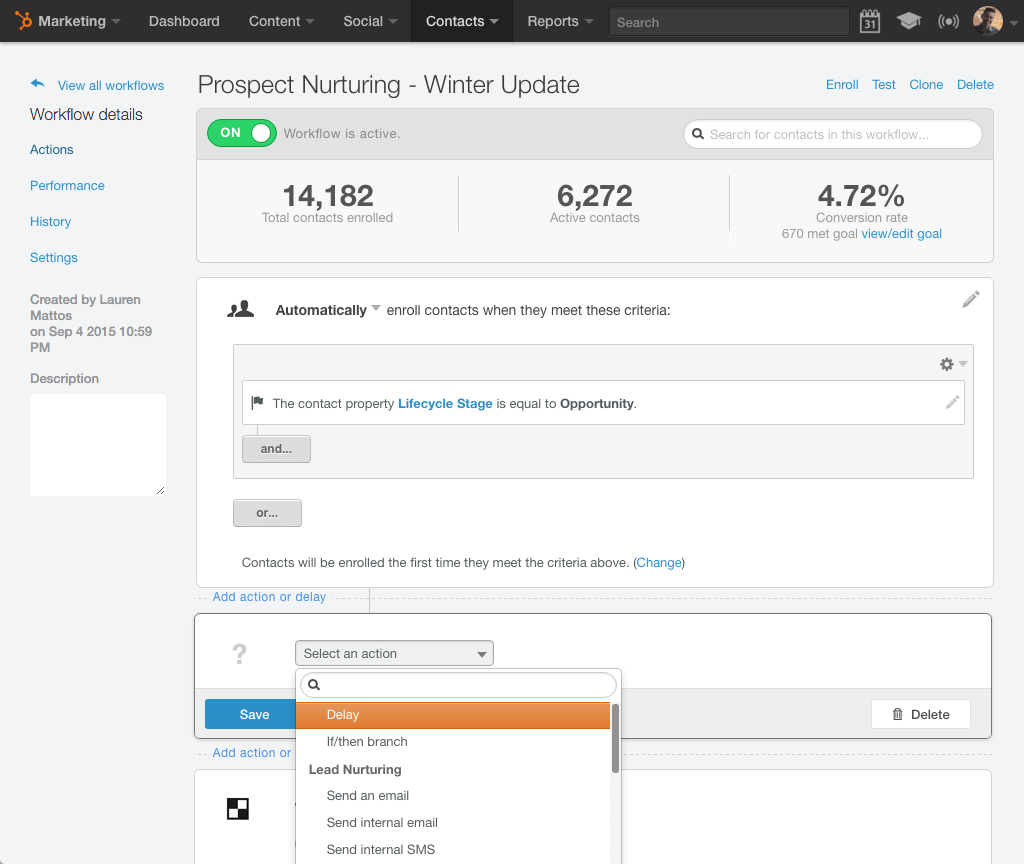This screenshot has height=864, width=1024.
Task: Open the calendar icon in top bar
Action: 869,21
